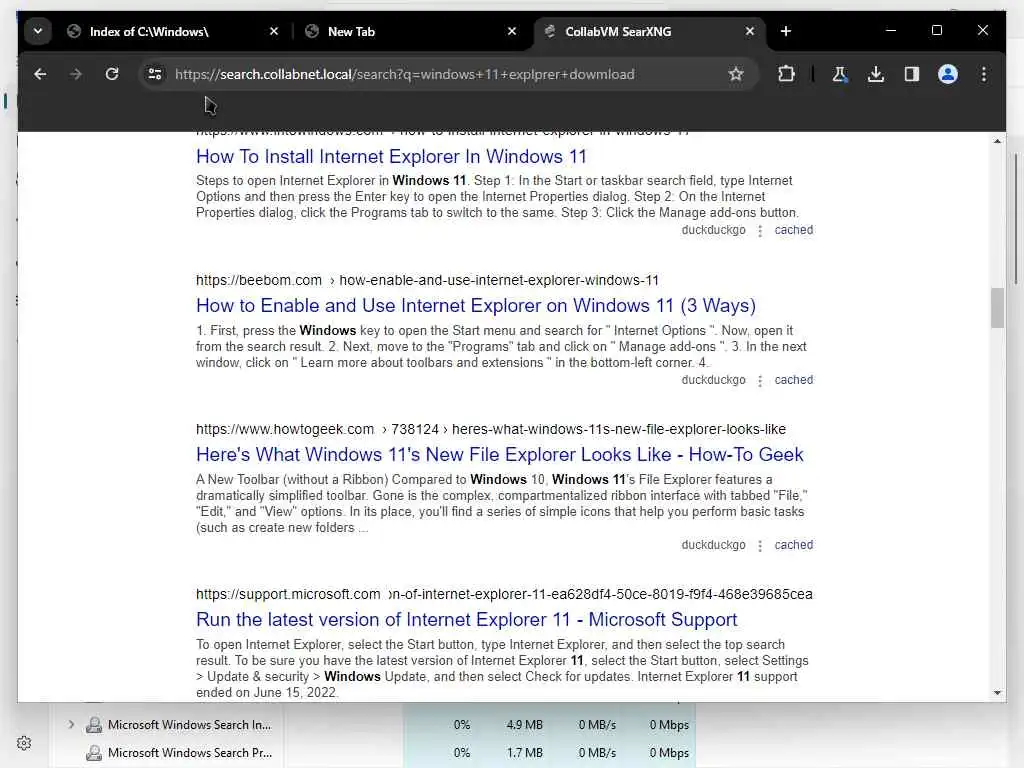
Task: Click the forward navigation arrow
Action: click(x=76, y=74)
